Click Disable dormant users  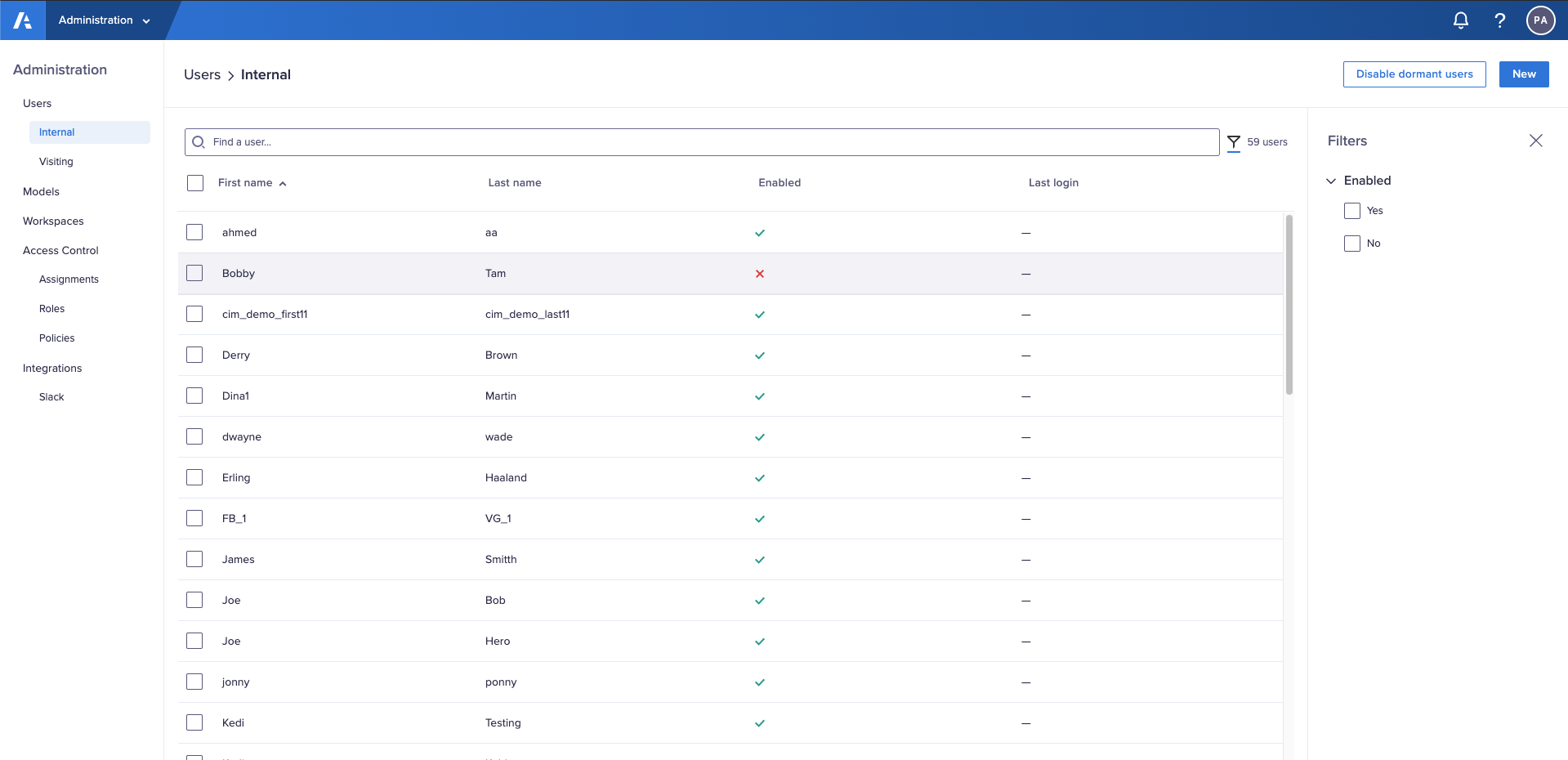(1414, 74)
